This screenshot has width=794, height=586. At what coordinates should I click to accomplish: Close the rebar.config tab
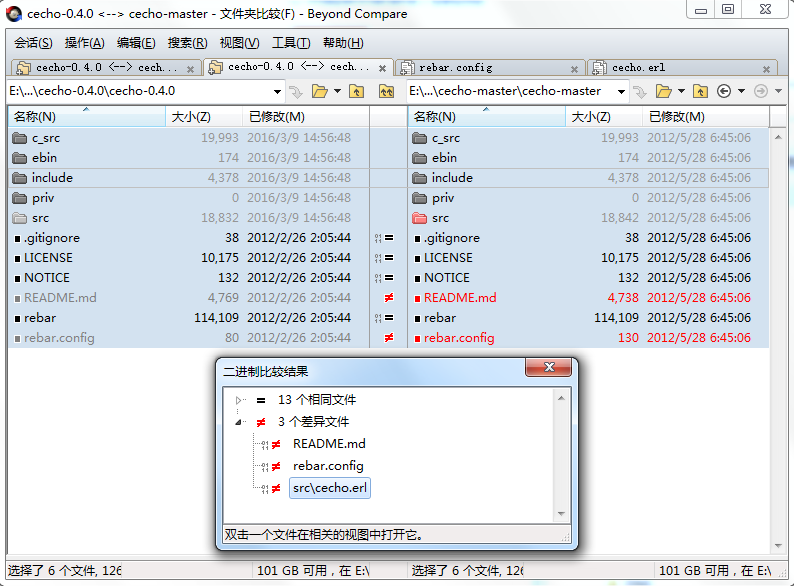coord(574,69)
